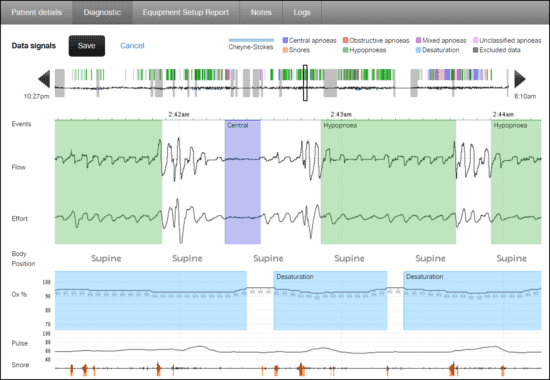Select the Central apnoeas legend swatch
The height and width of the screenshot is (380, 550).
coord(285,40)
